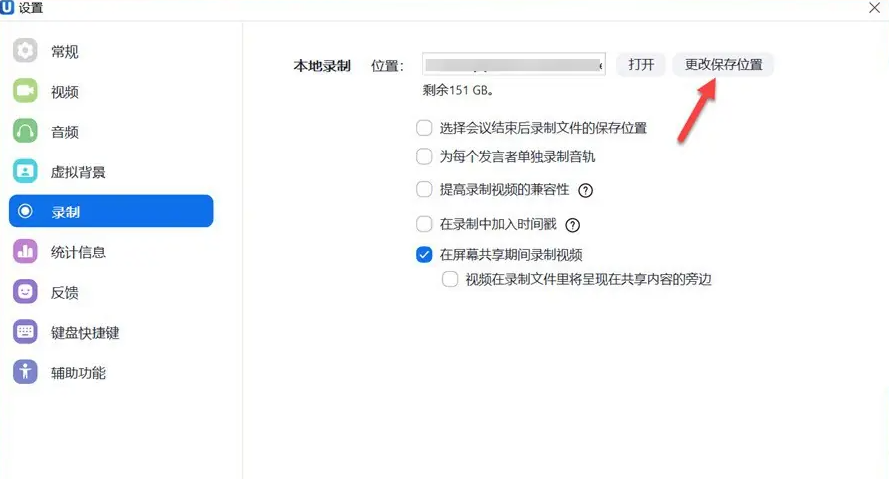
Task: Enable 视频在录制文件里将呈现在共享内容的旁边 checkbox
Action: 450,279
